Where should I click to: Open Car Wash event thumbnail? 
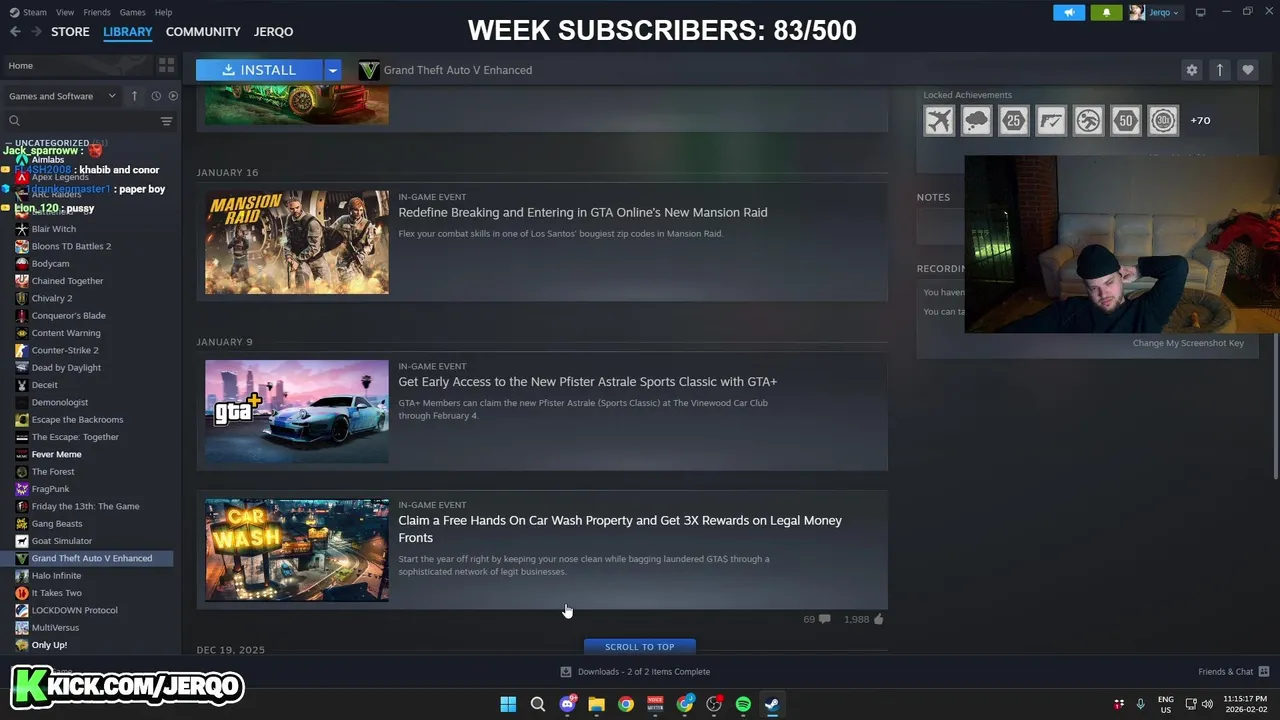tap(297, 550)
